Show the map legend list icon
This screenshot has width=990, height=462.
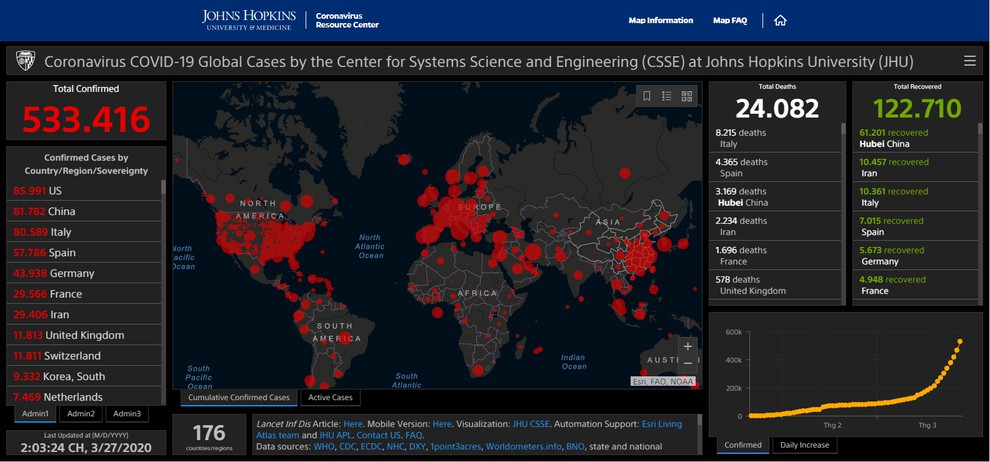[x=667, y=96]
